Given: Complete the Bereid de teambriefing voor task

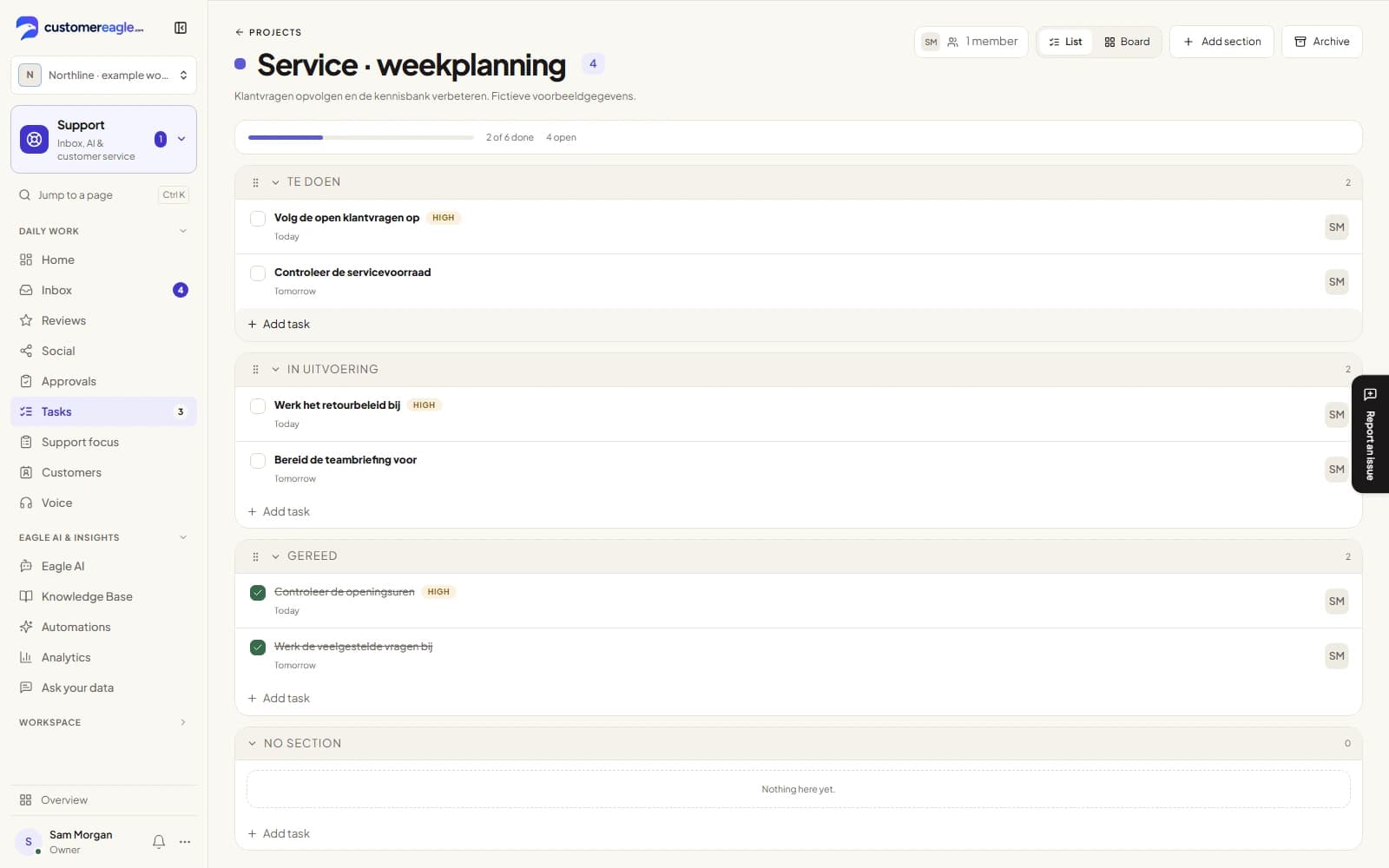Looking at the screenshot, I should pos(258,461).
